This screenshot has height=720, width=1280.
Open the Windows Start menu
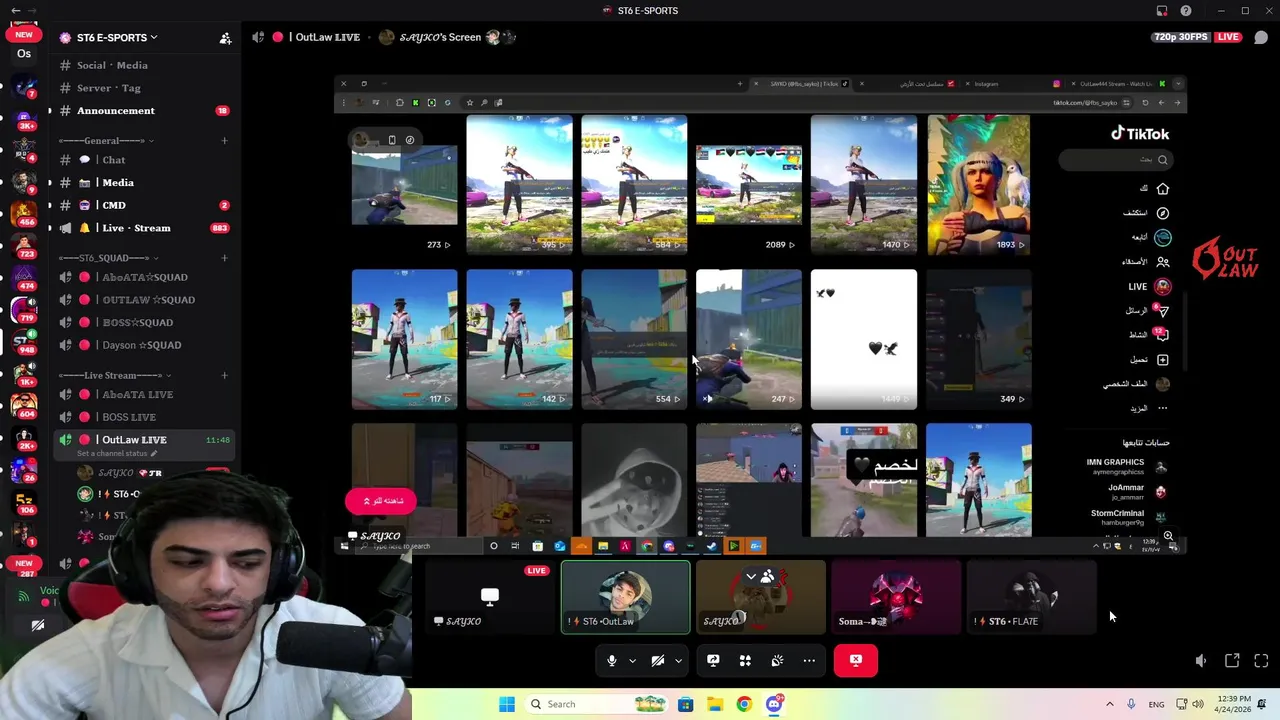click(507, 704)
